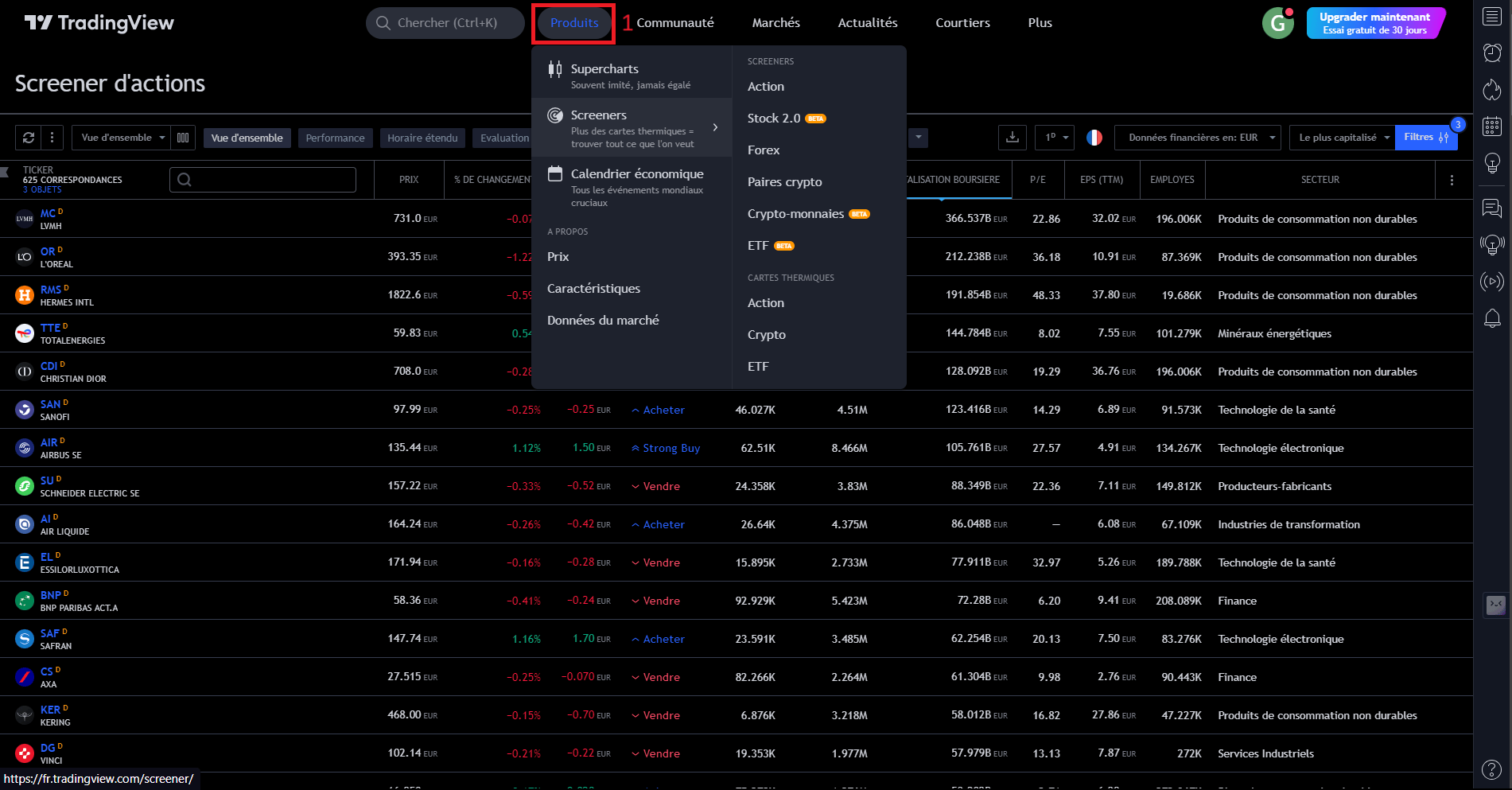Open the LVMH ticker link MC
The height and width of the screenshot is (790, 1512).
(x=48, y=213)
